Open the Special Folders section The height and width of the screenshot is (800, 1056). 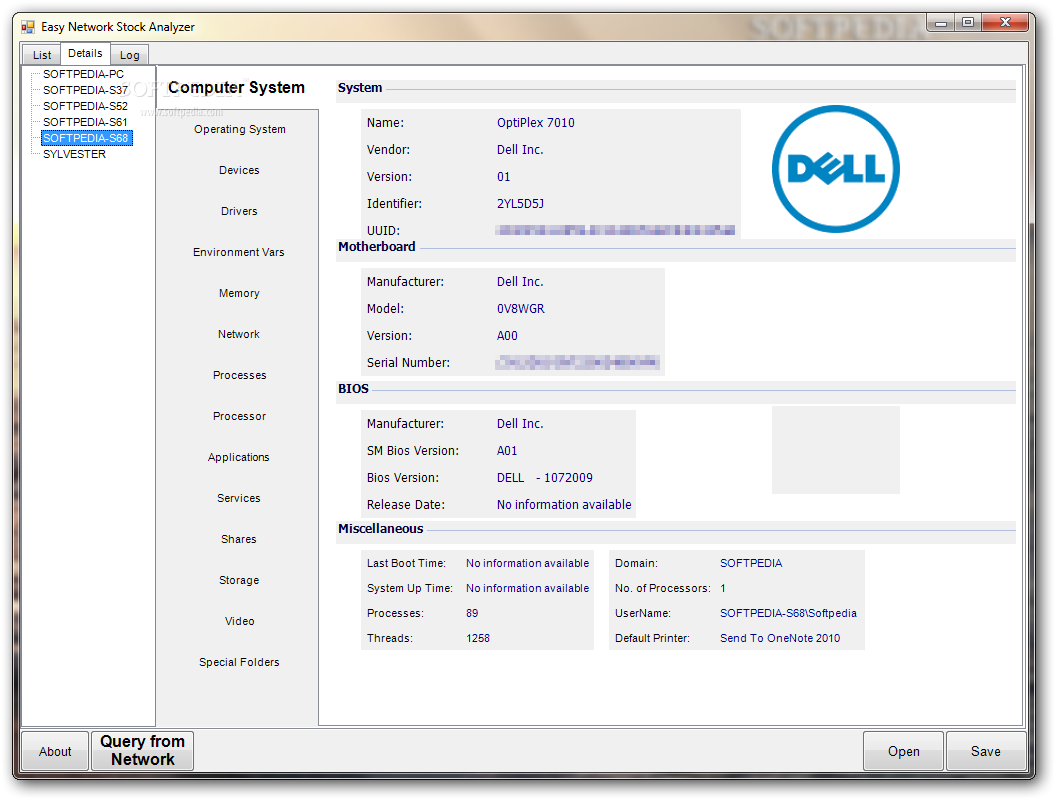tap(239, 663)
